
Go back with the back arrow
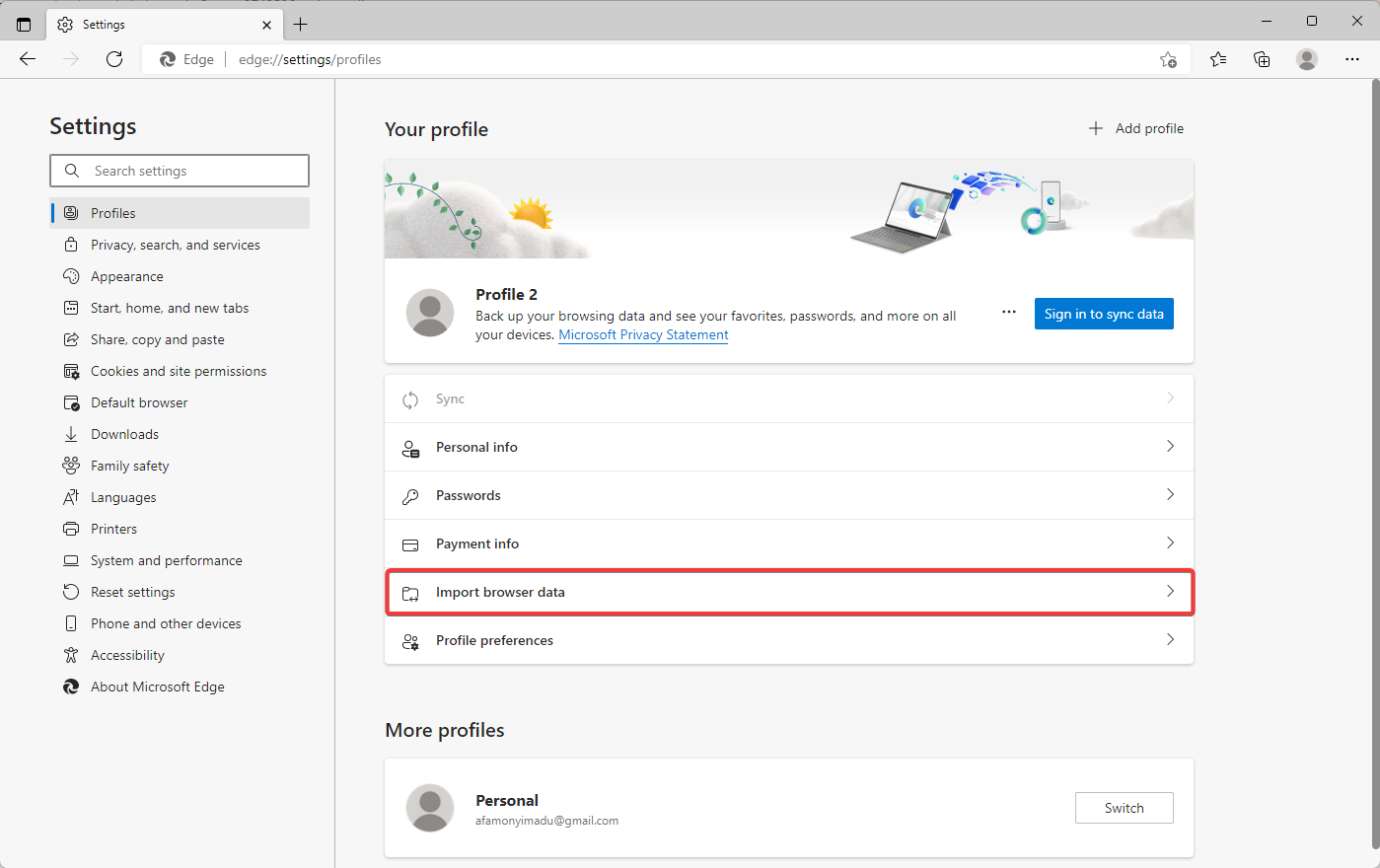click(28, 59)
